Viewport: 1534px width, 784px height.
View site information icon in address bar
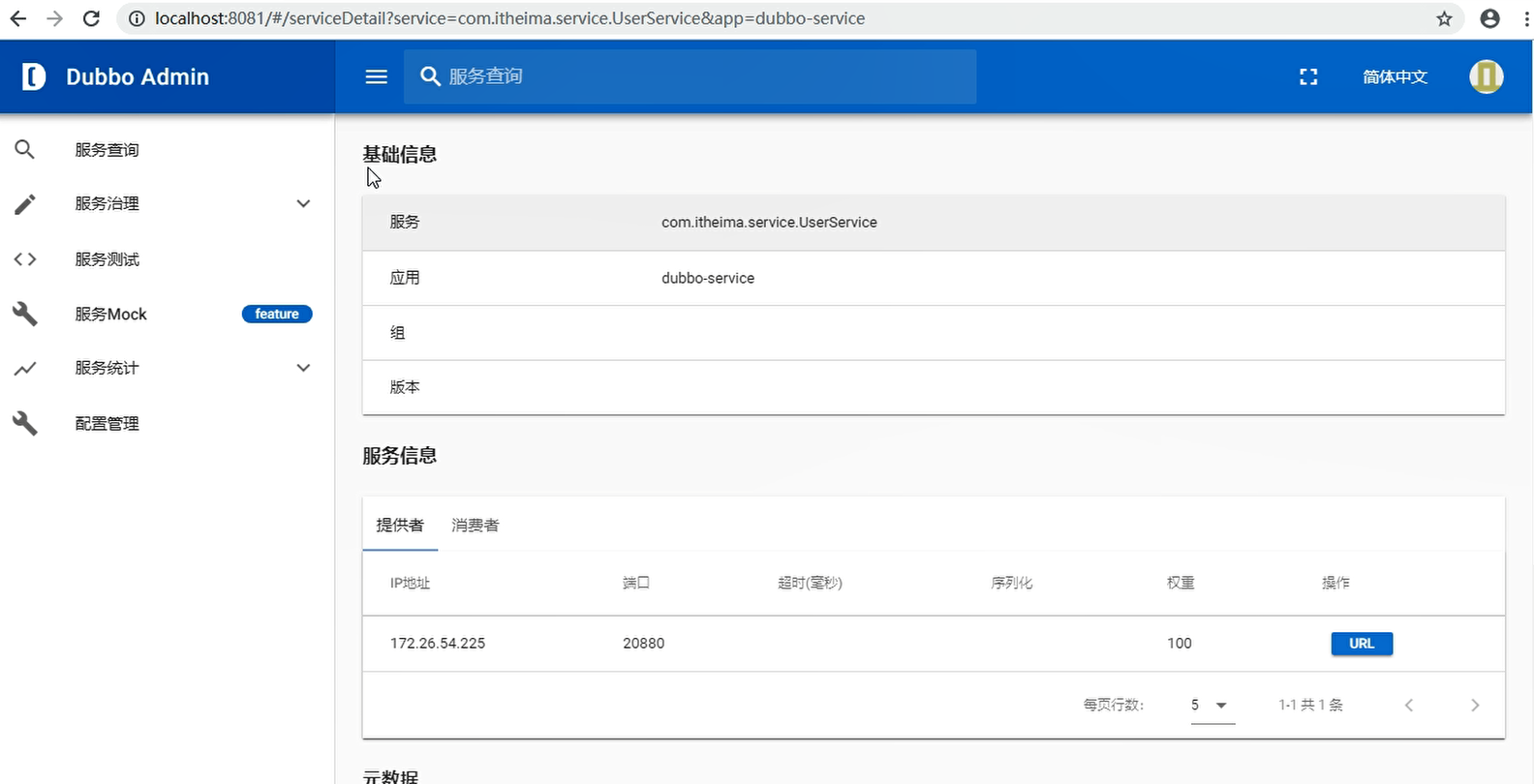pos(137,18)
